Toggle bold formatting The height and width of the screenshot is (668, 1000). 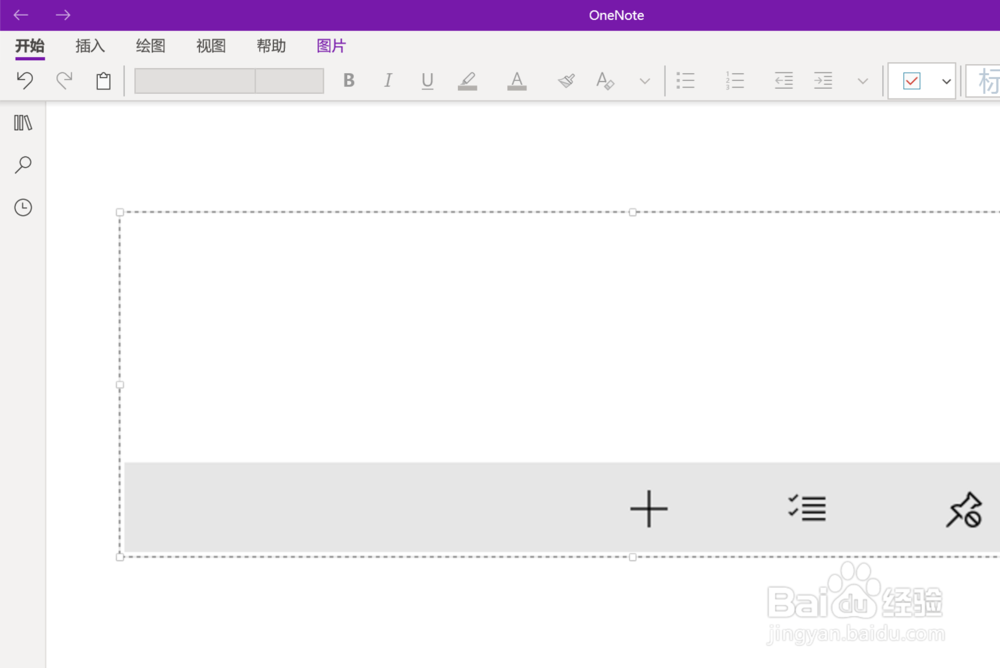(349, 80)
